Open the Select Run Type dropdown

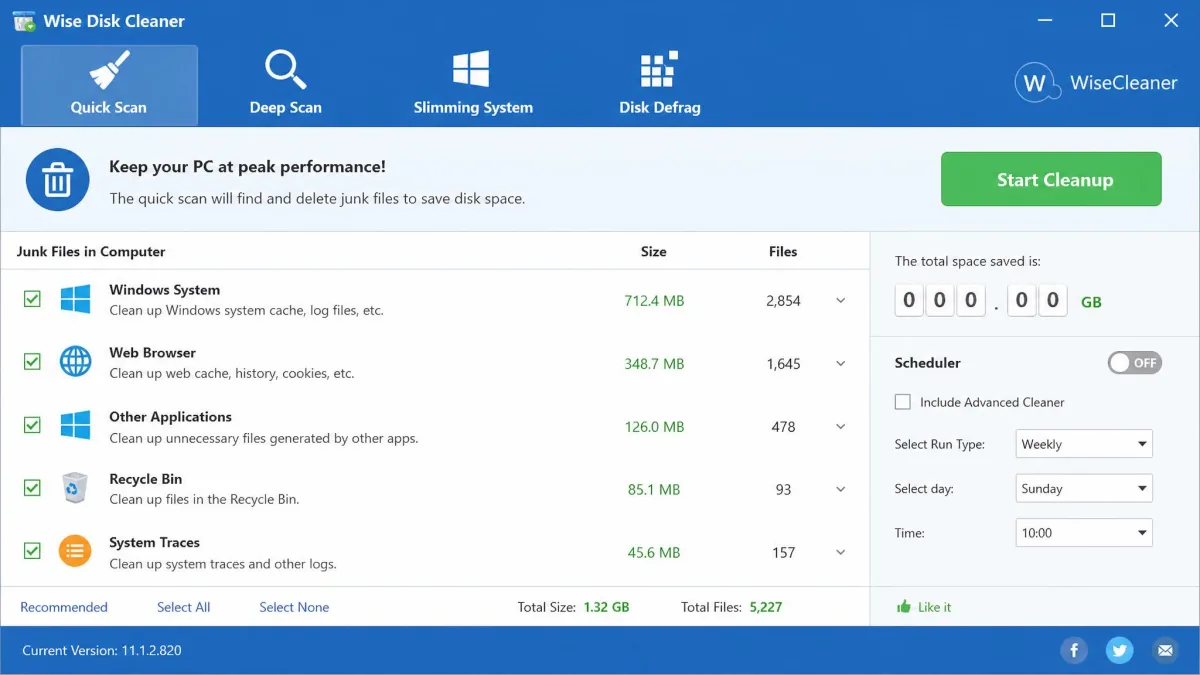point(1084,444)
